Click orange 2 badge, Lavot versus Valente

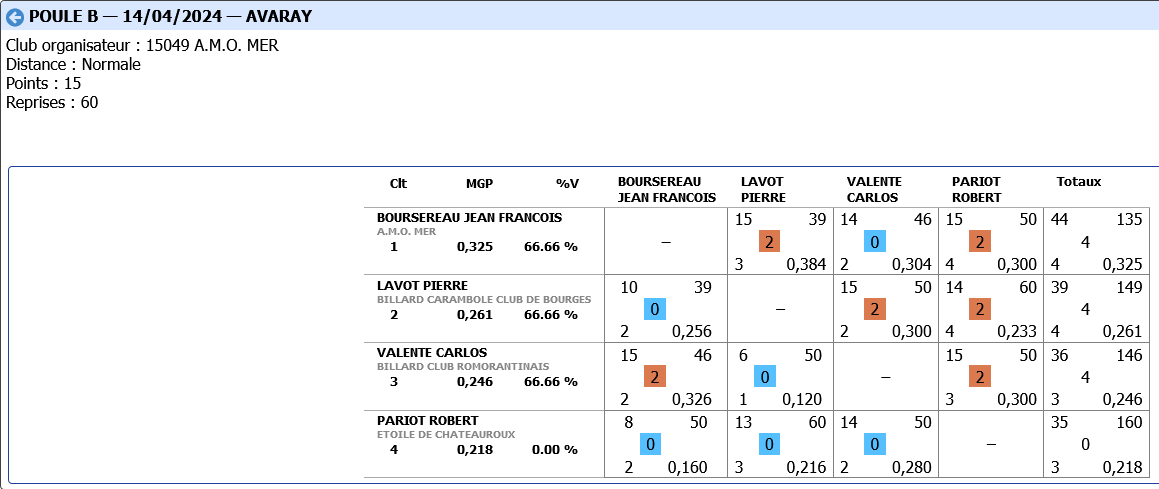(x=874, y=309)
